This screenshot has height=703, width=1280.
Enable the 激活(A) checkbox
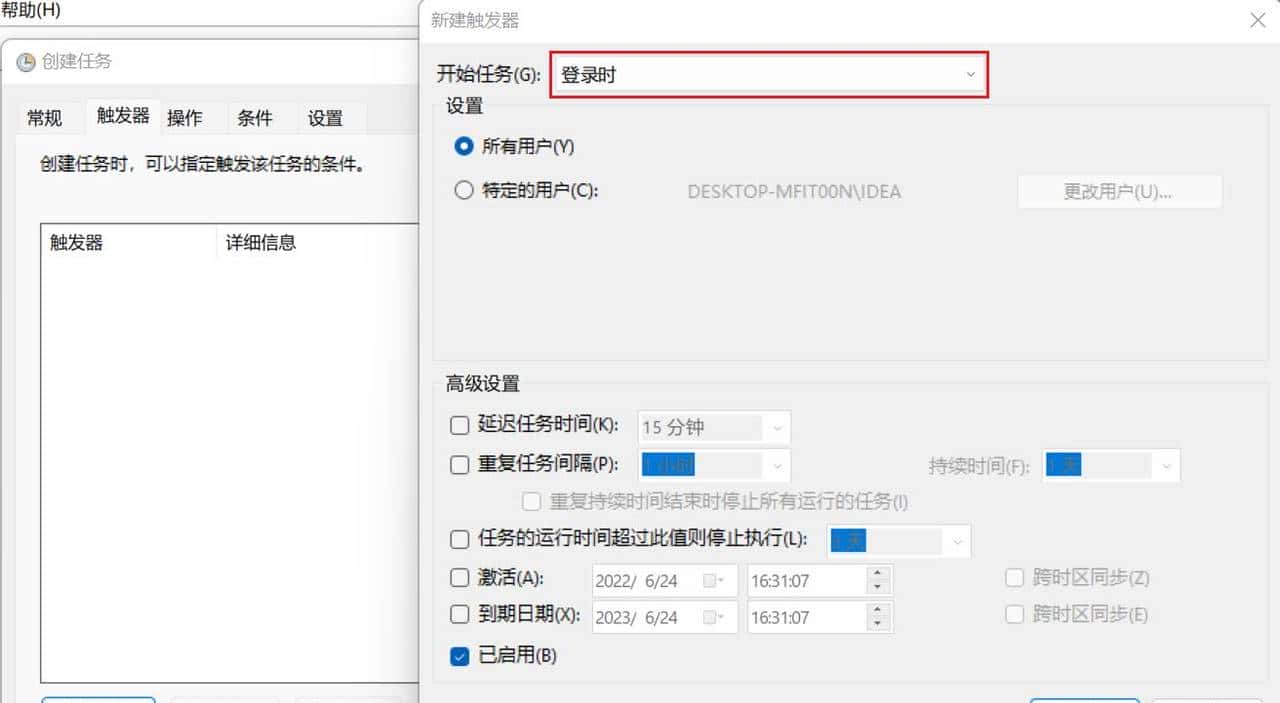(459, 579)
